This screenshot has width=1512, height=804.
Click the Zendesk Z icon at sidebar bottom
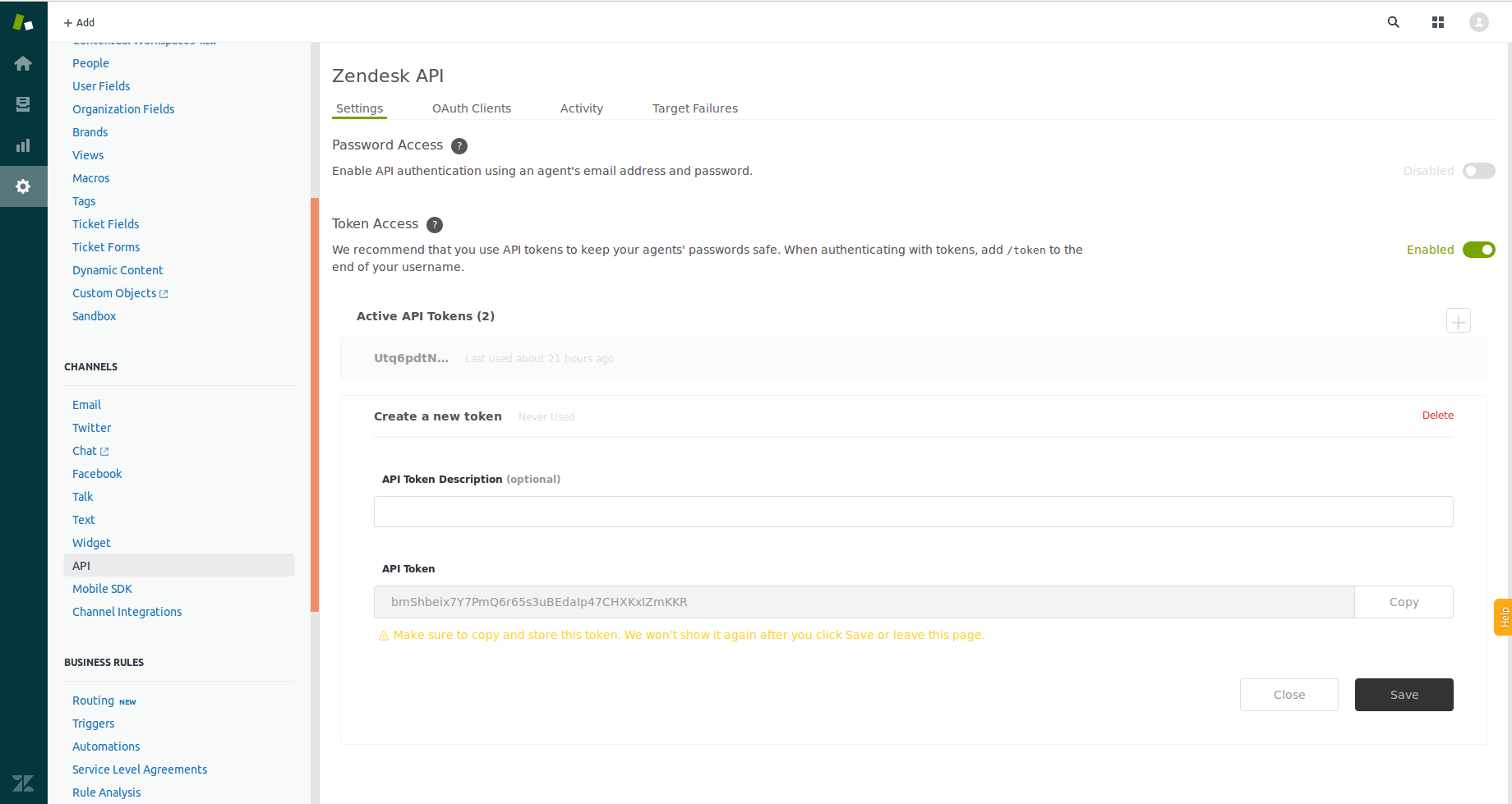(23, 783)
